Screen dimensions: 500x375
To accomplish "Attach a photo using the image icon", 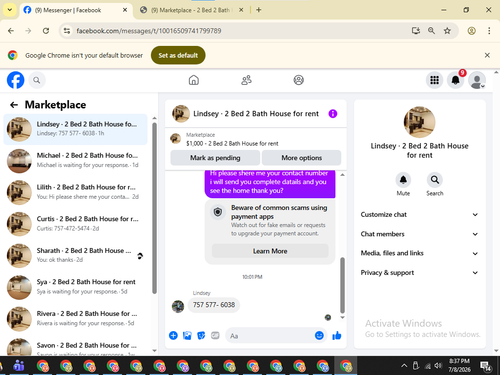I will pyautogui.click(x=187, y=335).
